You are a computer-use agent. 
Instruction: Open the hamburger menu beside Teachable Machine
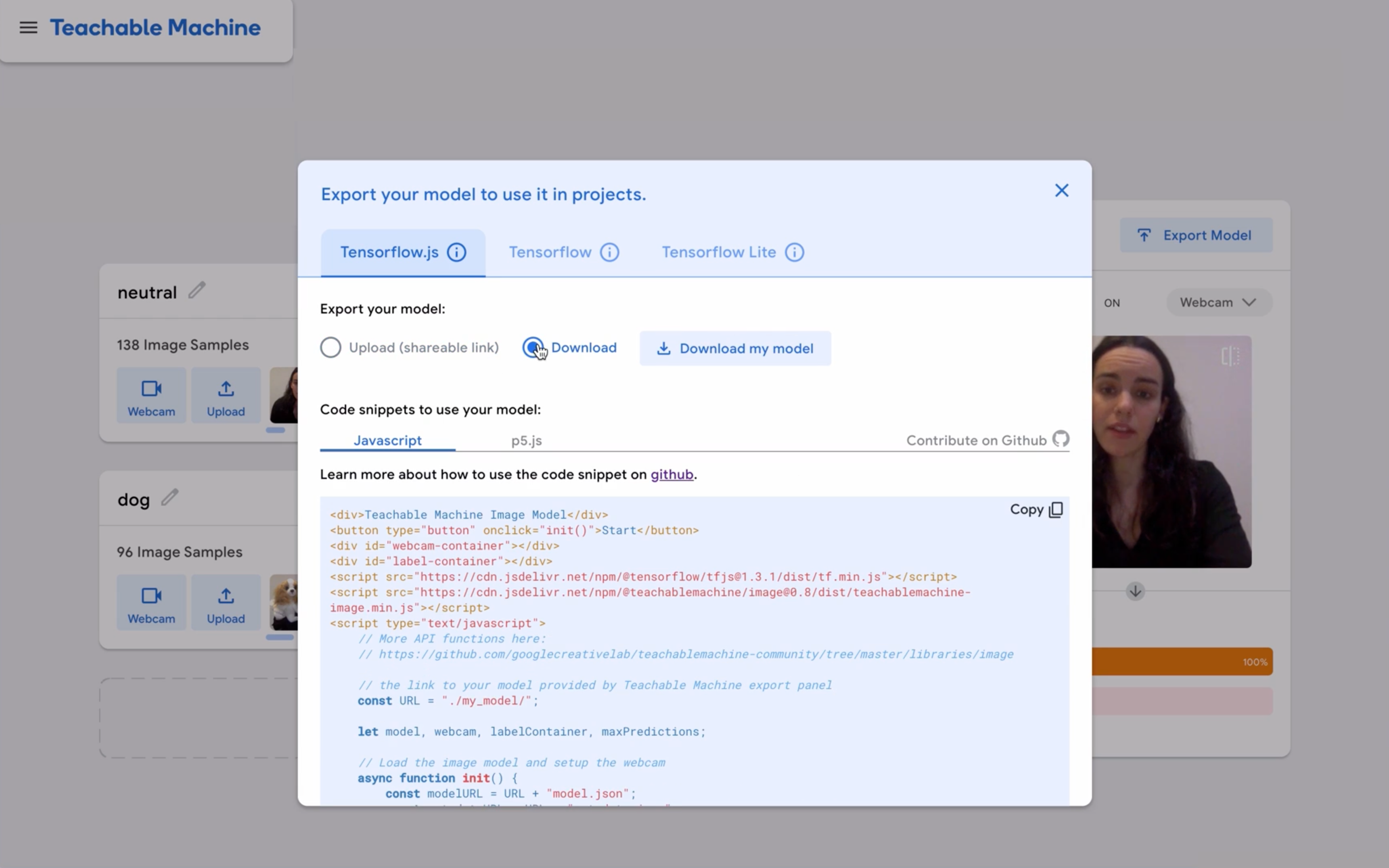pos(28,27)
